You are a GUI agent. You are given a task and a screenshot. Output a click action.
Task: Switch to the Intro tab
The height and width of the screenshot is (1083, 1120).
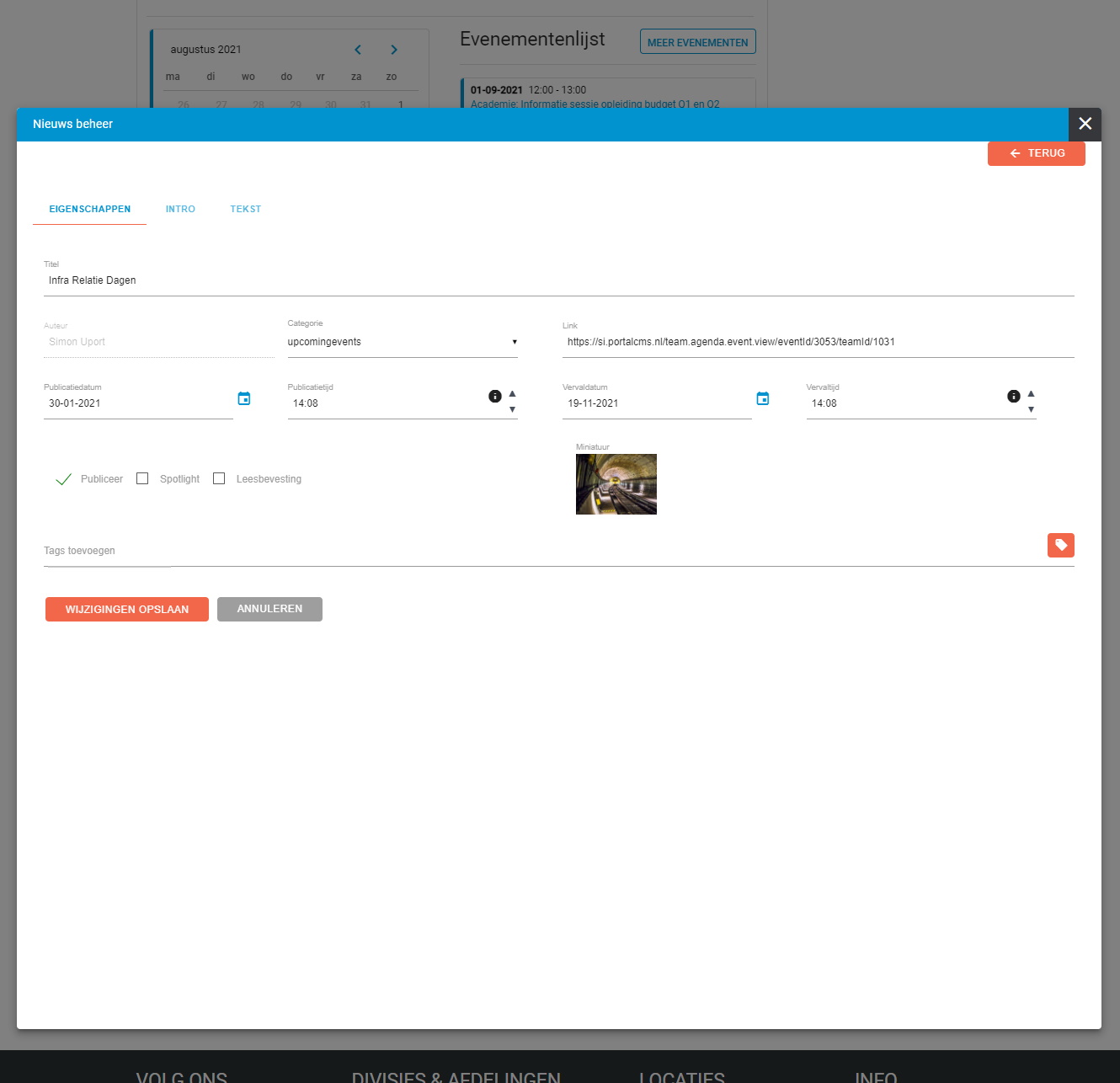point(180,209)
